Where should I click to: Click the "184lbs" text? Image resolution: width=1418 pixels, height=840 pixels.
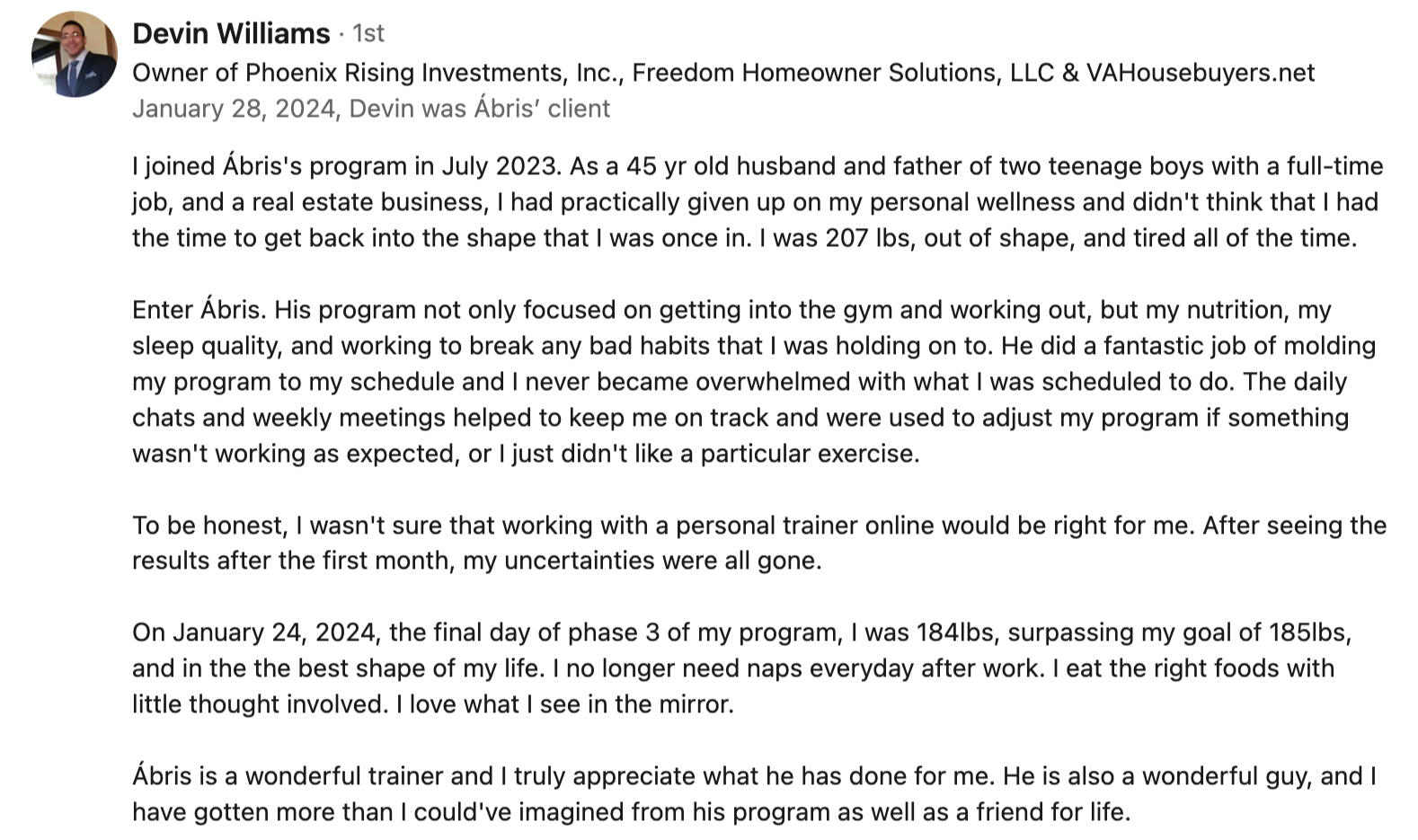coord(956,632)
